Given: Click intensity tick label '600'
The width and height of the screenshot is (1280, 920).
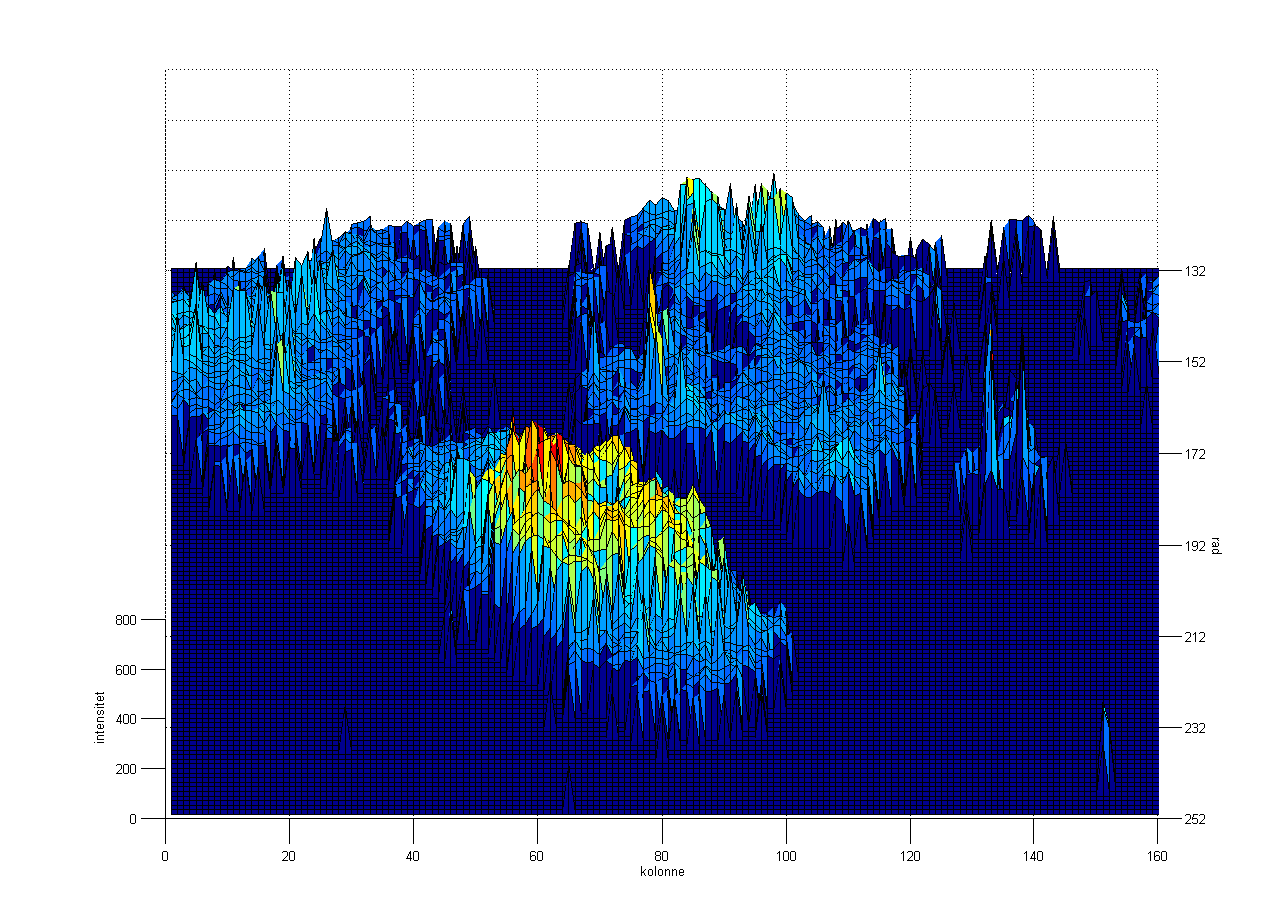Looking at the screenshot, I should click(x=125, y=670).
